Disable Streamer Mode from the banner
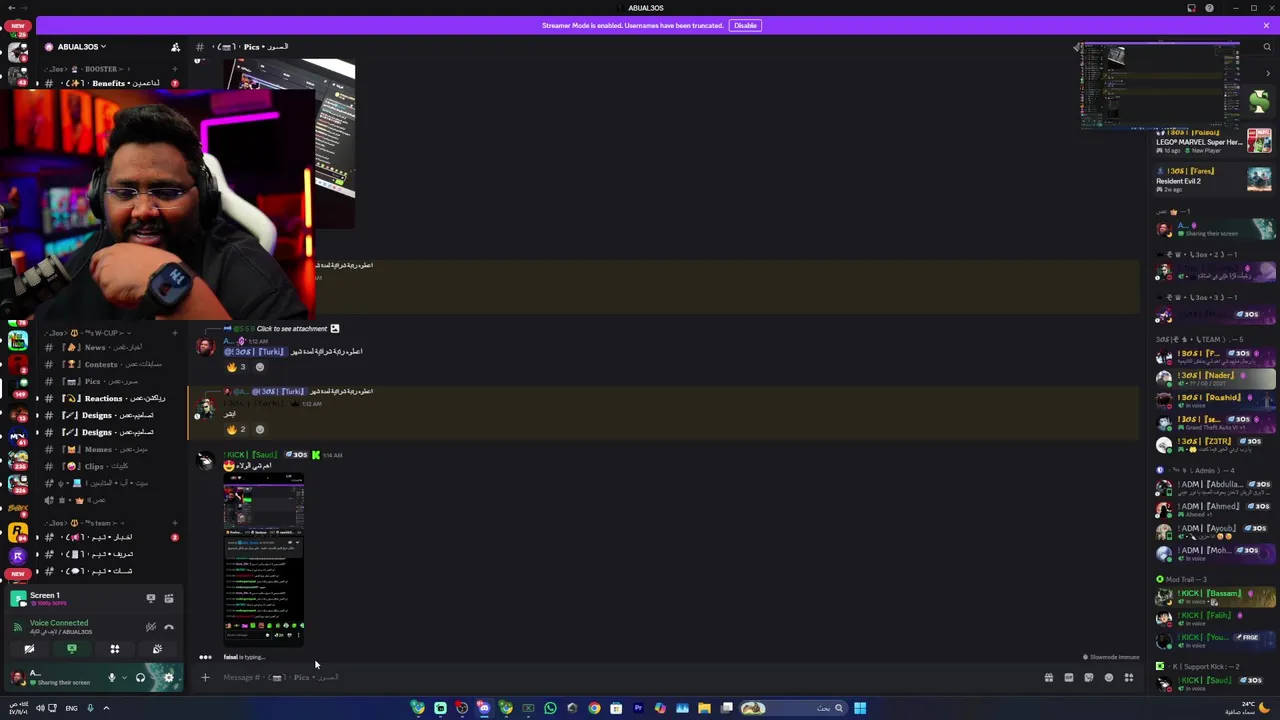Viewport: 1280px width, 720px height. (x=745, y=25)
